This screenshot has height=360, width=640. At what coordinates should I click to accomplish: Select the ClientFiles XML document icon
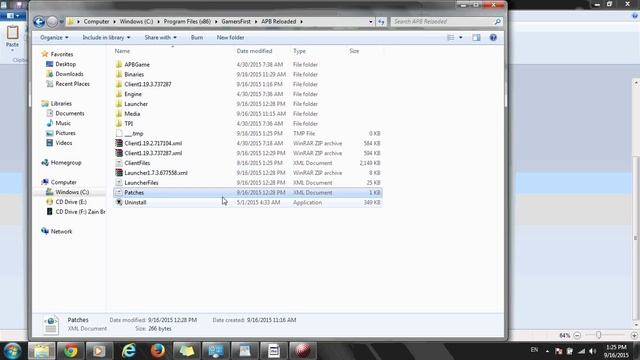pyautogui.click(x=119, y=163)
